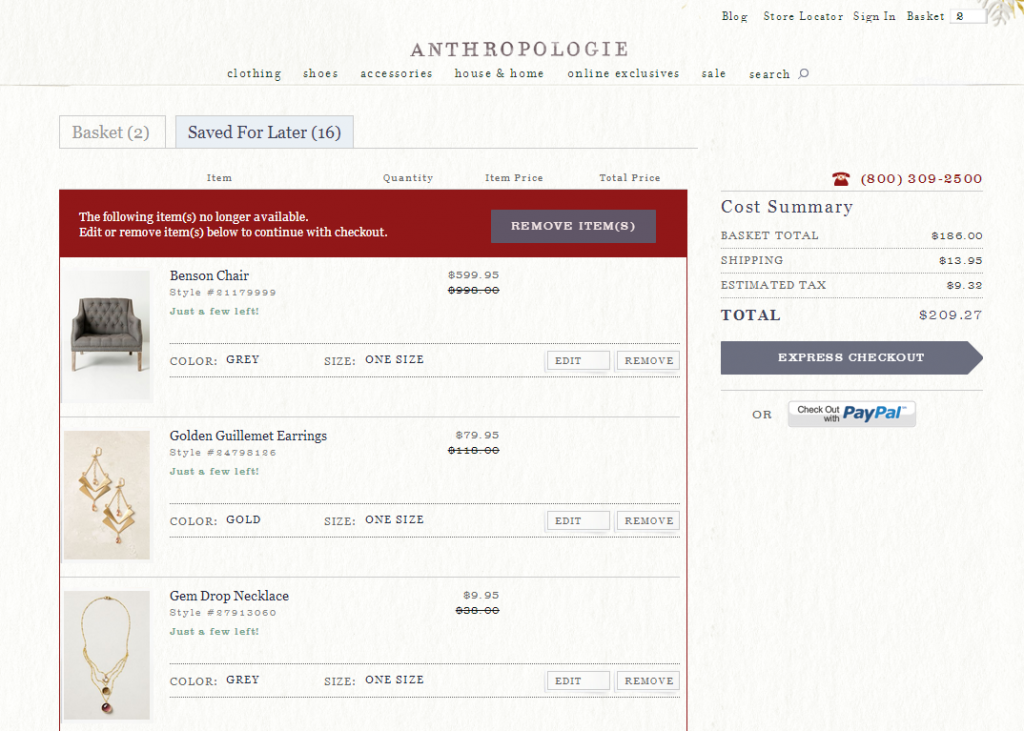Screen dimensions: 1024x731
Task: Edit the Gem Drop Necklace item
Action: coord(578,681)
